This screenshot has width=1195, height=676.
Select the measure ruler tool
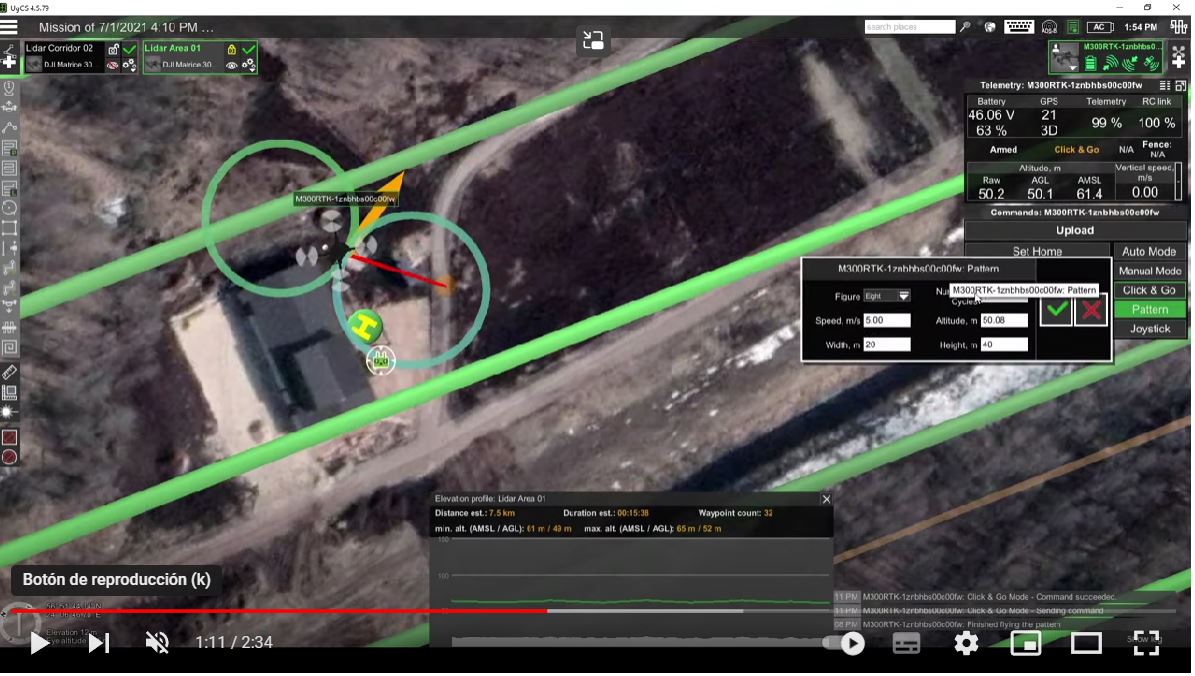click(9, 373)
